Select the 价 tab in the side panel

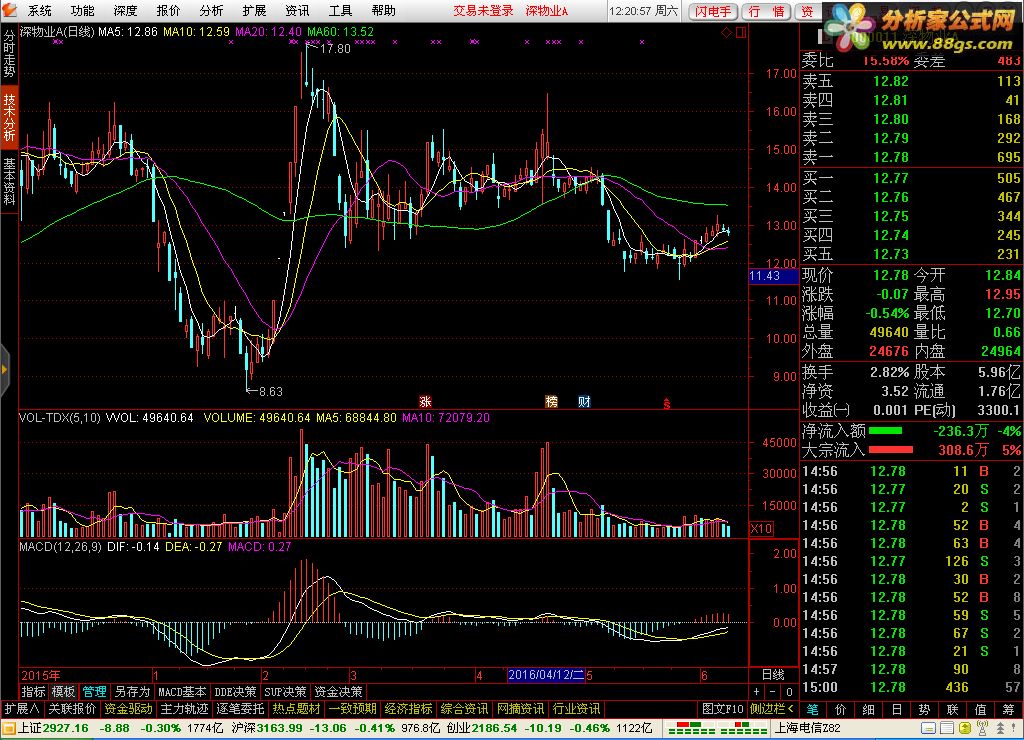point(840,709)
